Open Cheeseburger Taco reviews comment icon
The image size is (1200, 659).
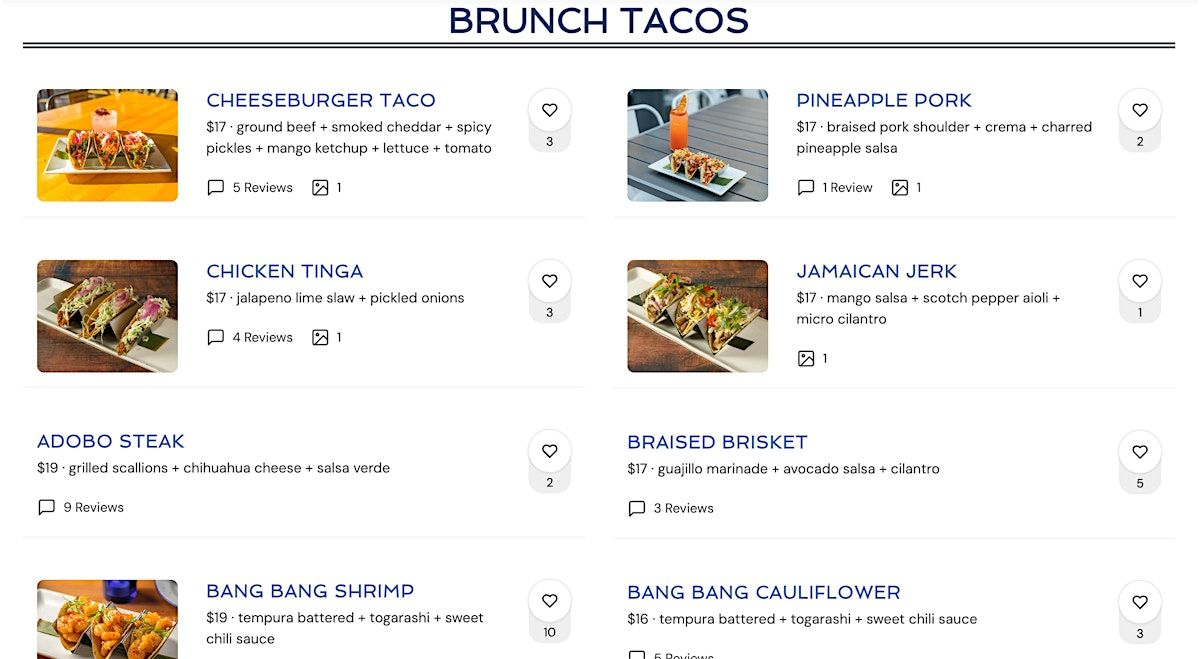[215, 188]
